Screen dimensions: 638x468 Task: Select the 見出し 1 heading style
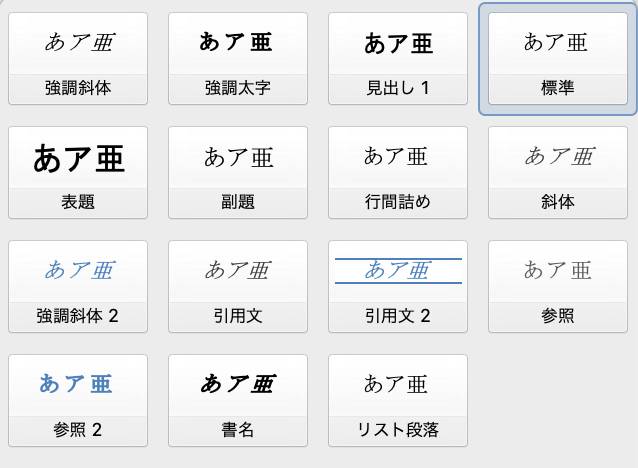(x=398, y=59)
